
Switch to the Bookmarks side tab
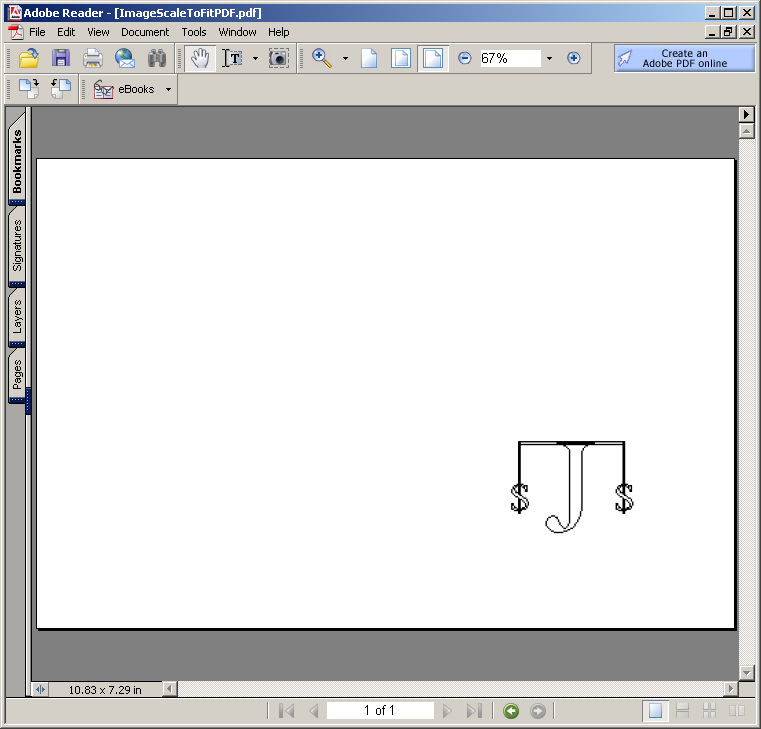coord(17,160)
